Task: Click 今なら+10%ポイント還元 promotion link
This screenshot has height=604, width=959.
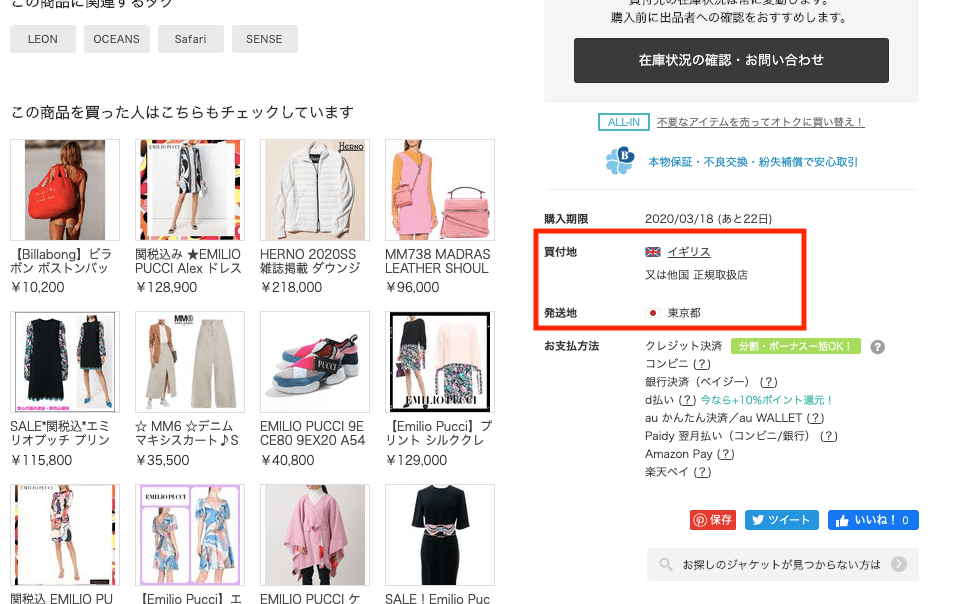Action: 767,400
